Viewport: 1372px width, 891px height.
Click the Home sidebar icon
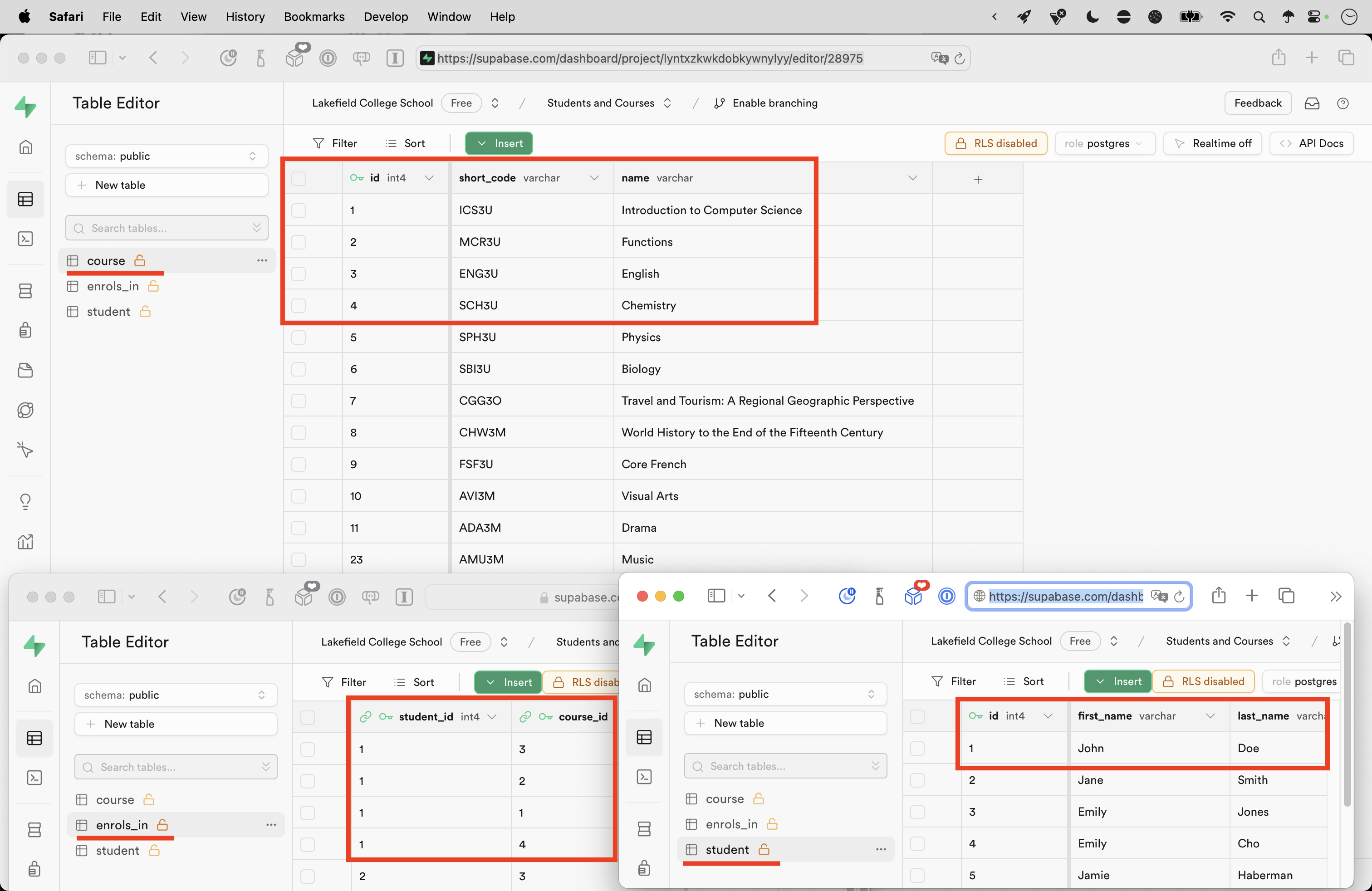(25, 147)
